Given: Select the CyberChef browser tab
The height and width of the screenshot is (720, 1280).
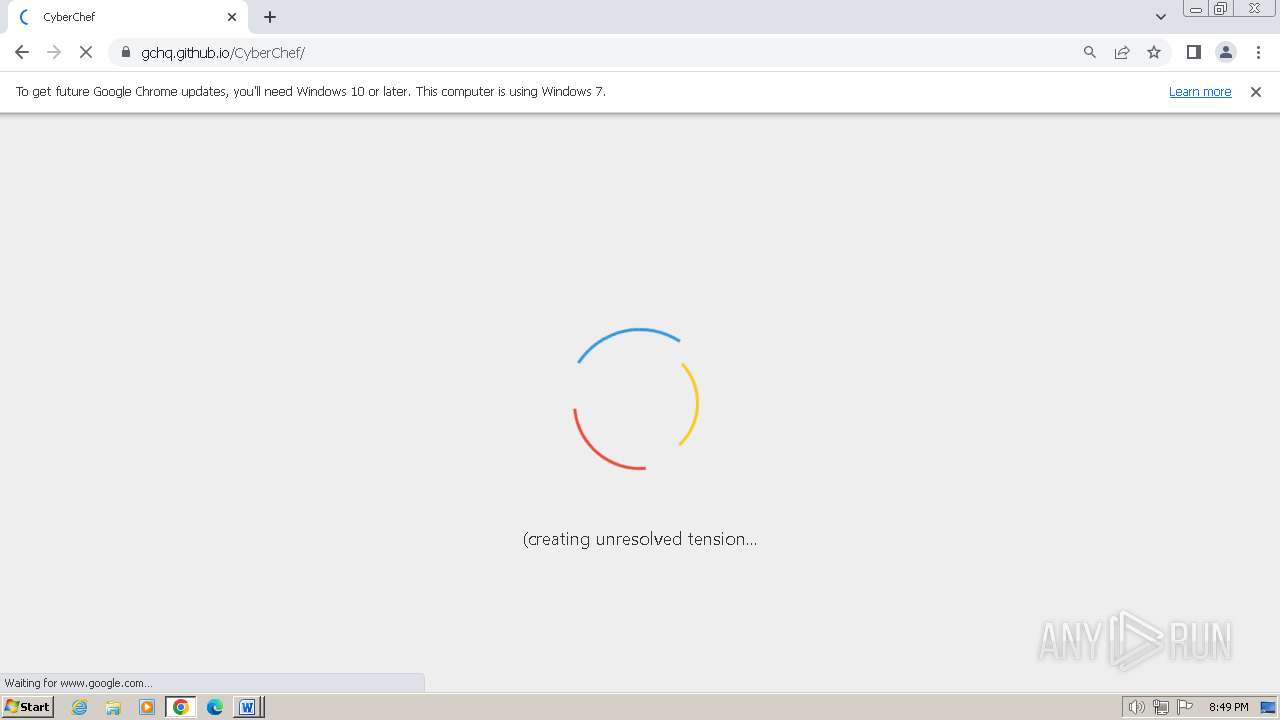Looking at the screenshot, I should point(128,17).
